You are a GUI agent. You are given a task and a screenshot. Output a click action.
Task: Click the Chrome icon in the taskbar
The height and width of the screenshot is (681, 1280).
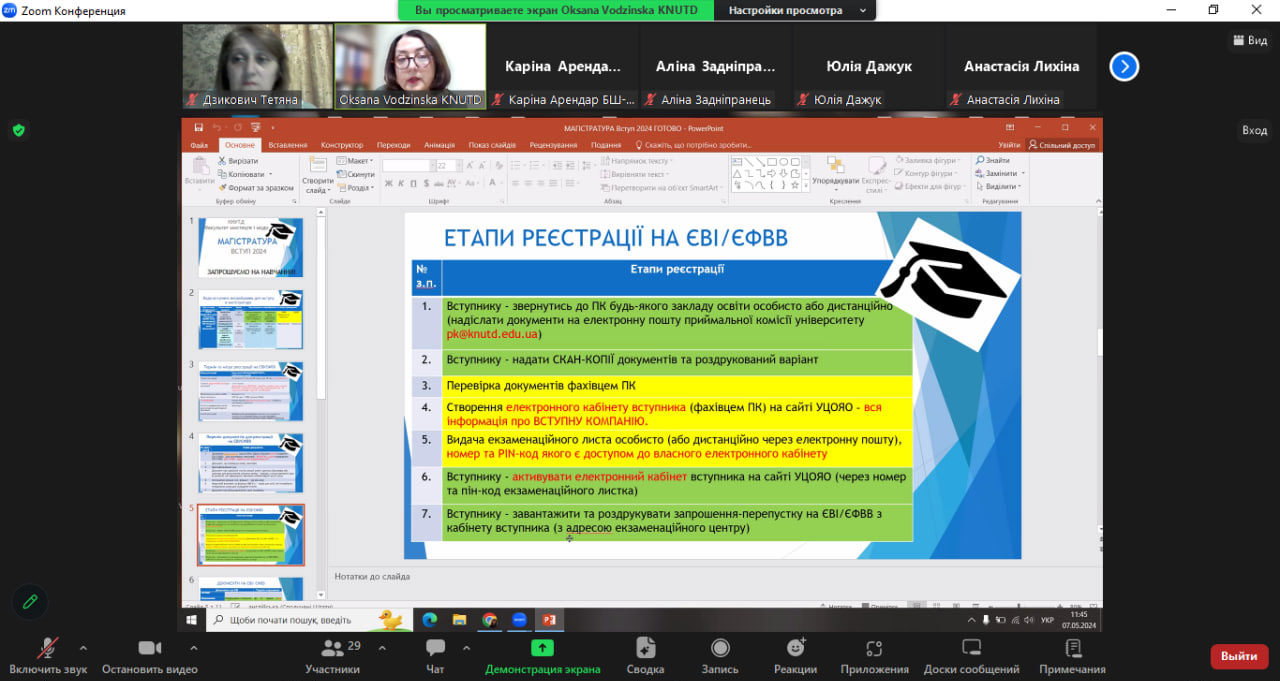pyautogui.click(x=489, y=620)
